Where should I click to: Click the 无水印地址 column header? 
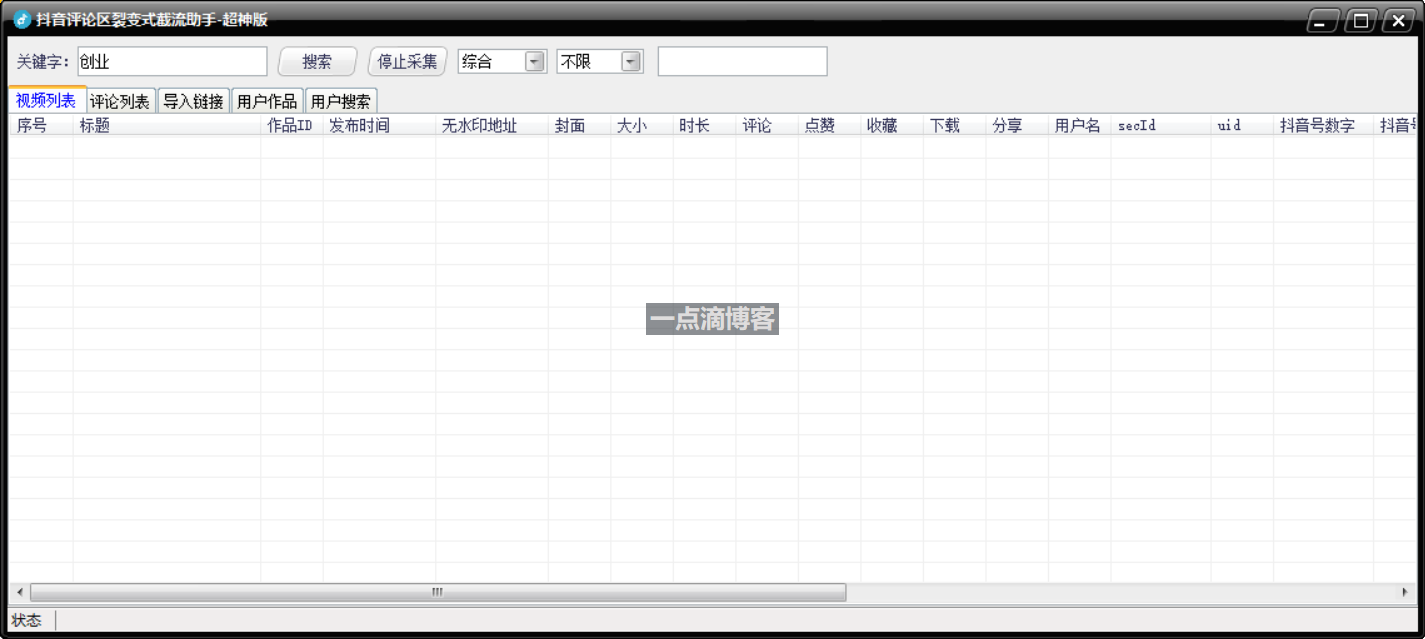[x=492, y=125]
